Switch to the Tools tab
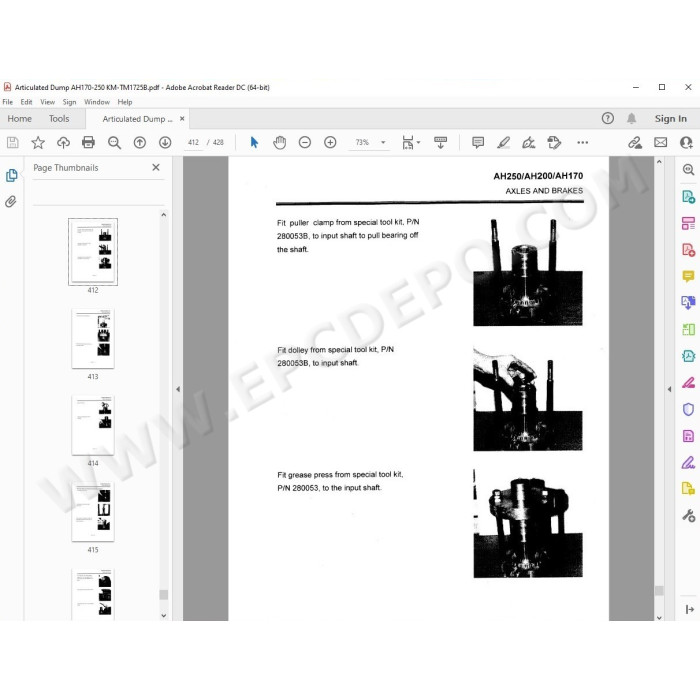The width and height of the screenshot is (700, 700). click(x=59, y=119)
